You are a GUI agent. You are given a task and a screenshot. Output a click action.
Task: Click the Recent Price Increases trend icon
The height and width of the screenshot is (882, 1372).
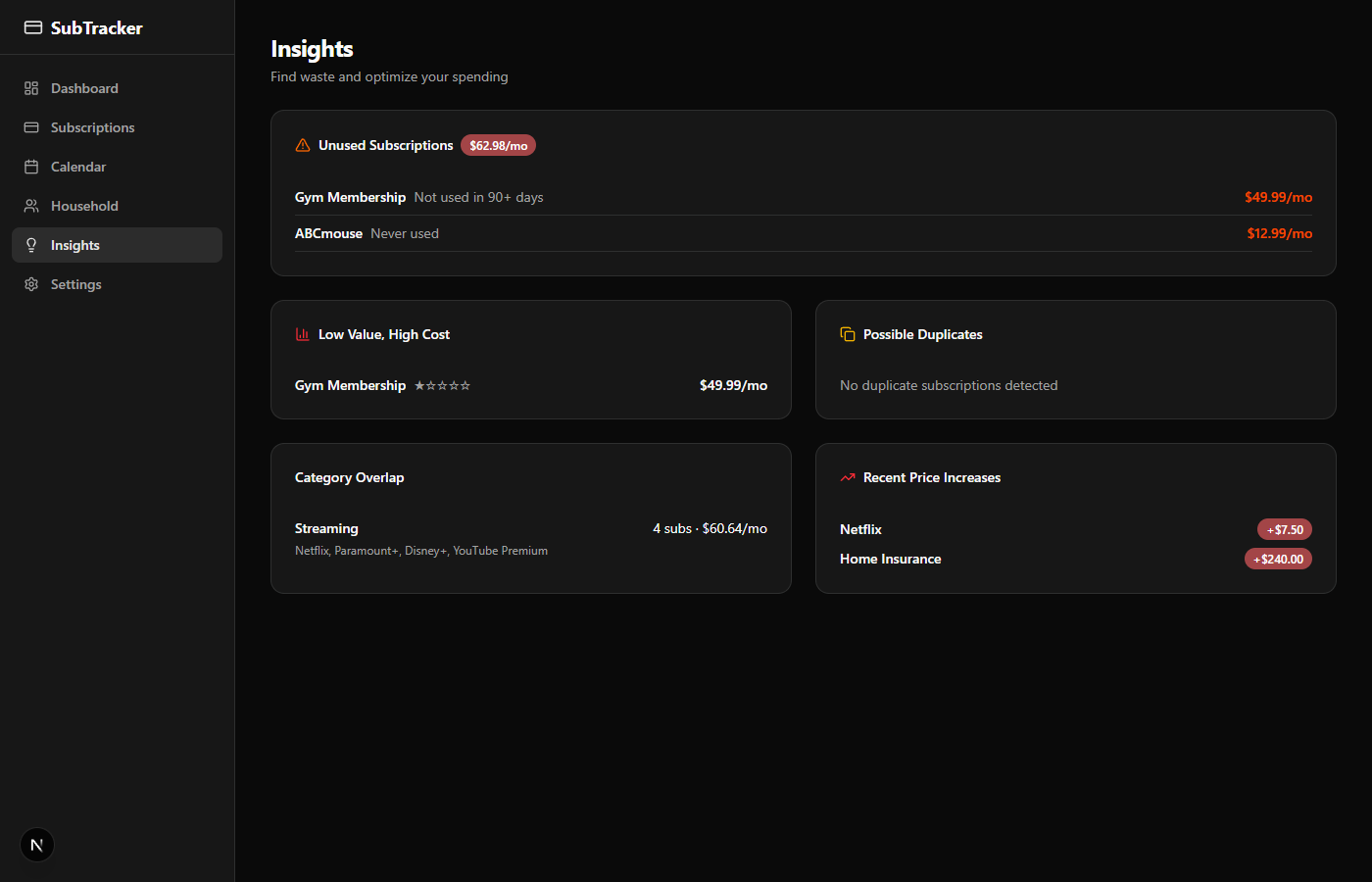click(x=848, y=477)
